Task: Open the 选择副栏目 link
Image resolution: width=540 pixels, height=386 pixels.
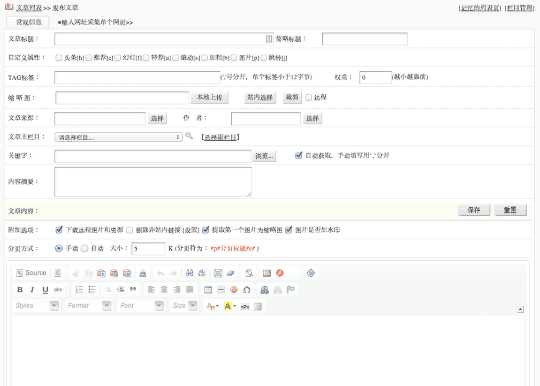Action: tap(220, 137)
